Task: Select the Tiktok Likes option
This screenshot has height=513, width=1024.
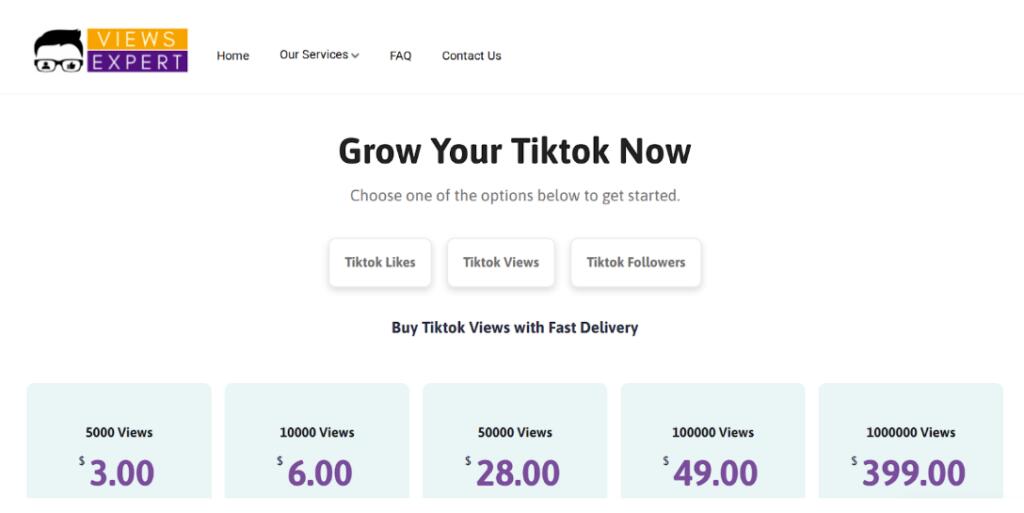Action: click(380, 262)
